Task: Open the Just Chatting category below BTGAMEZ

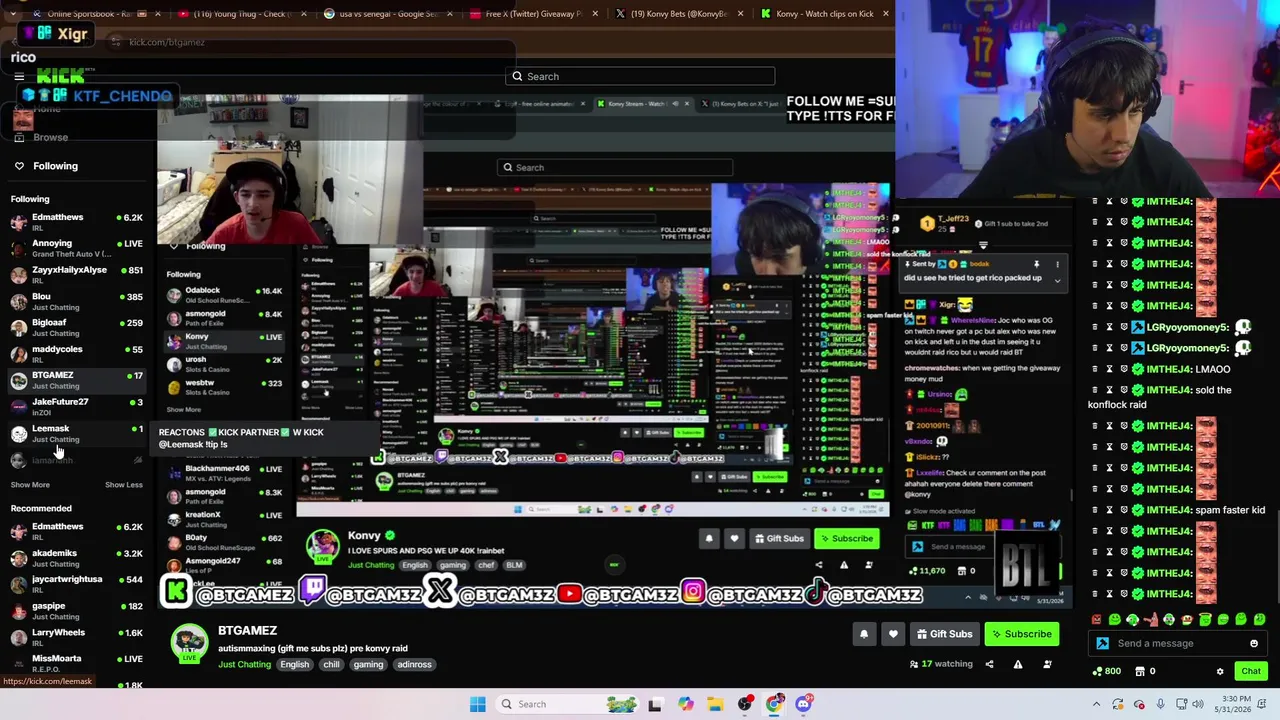Action: click(245, 665)
